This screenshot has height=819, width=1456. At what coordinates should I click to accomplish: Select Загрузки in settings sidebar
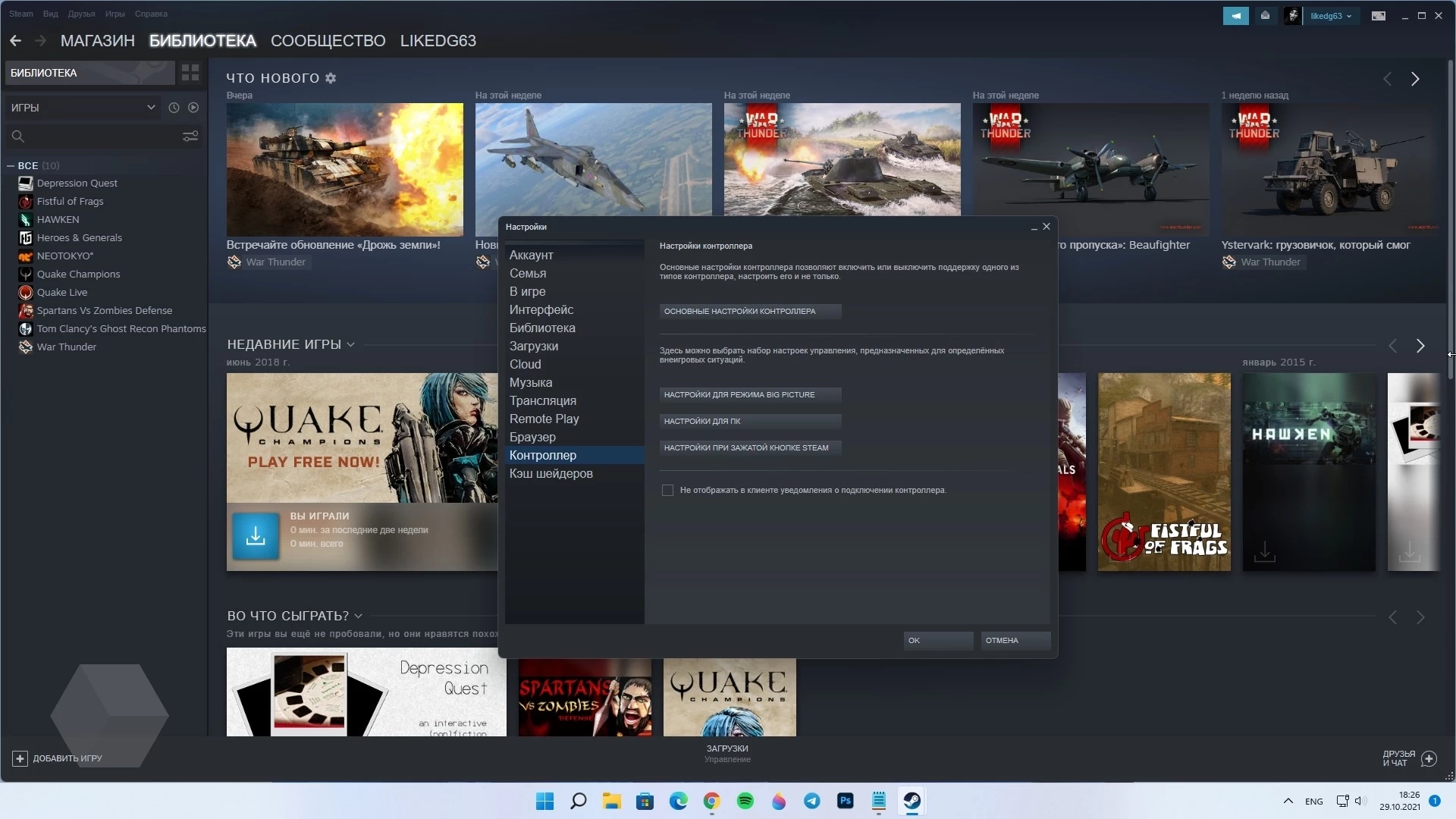coord(575,347)
